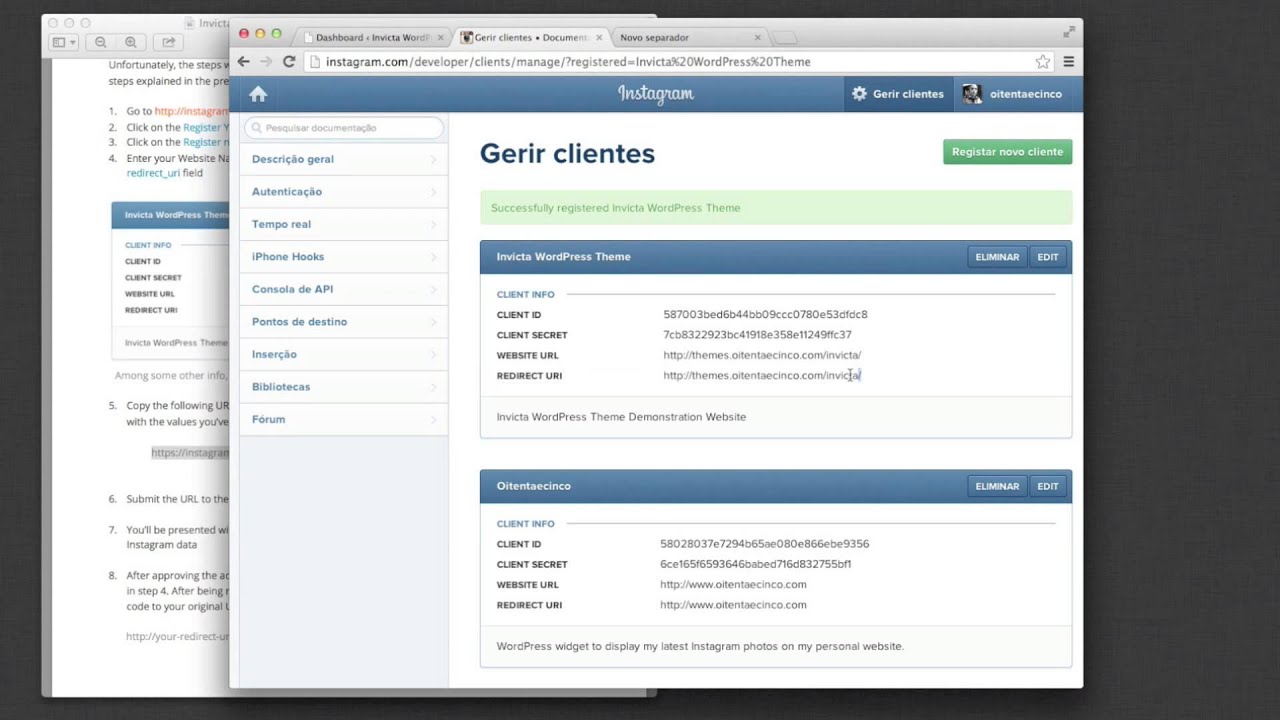Click EDIT for Invicta WordPress Theme

pos(1047,257)
